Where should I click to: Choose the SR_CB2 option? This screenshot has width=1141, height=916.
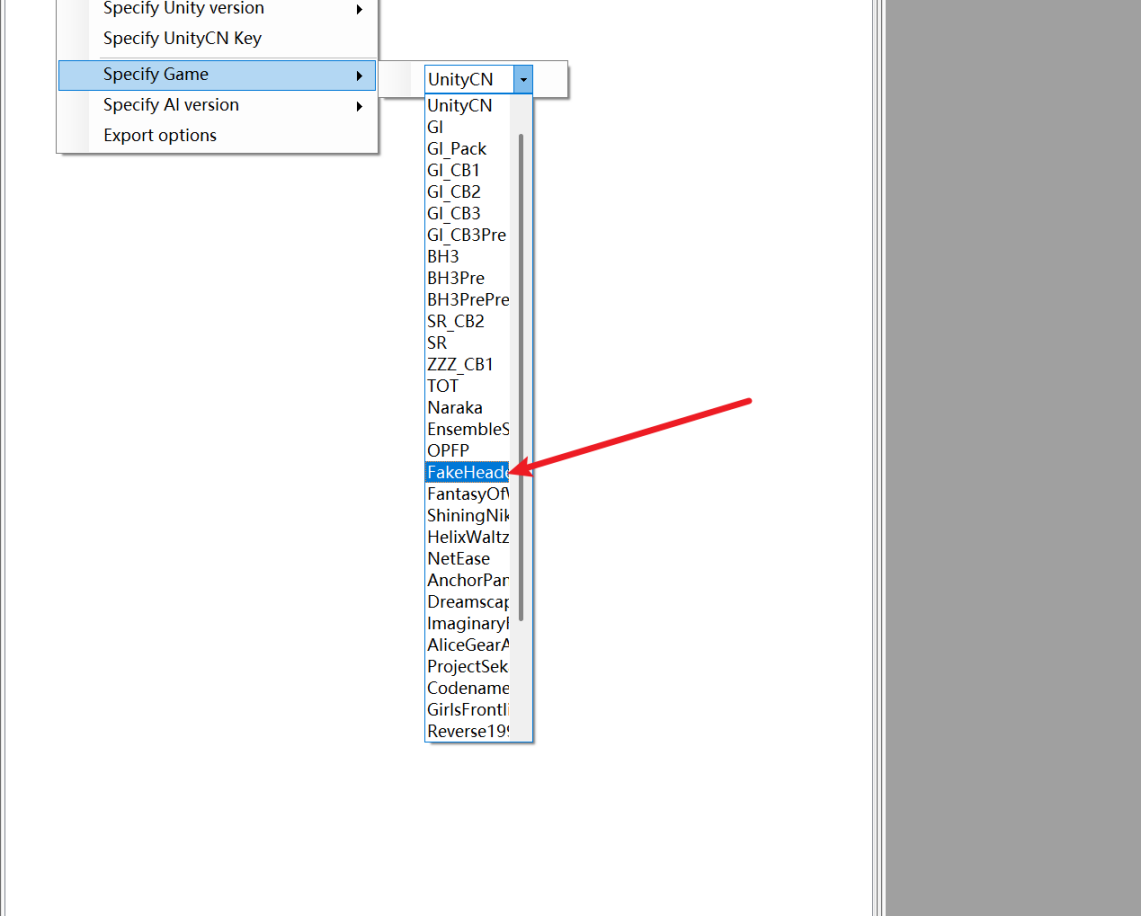pyautogui.click(x=467, y=322)
